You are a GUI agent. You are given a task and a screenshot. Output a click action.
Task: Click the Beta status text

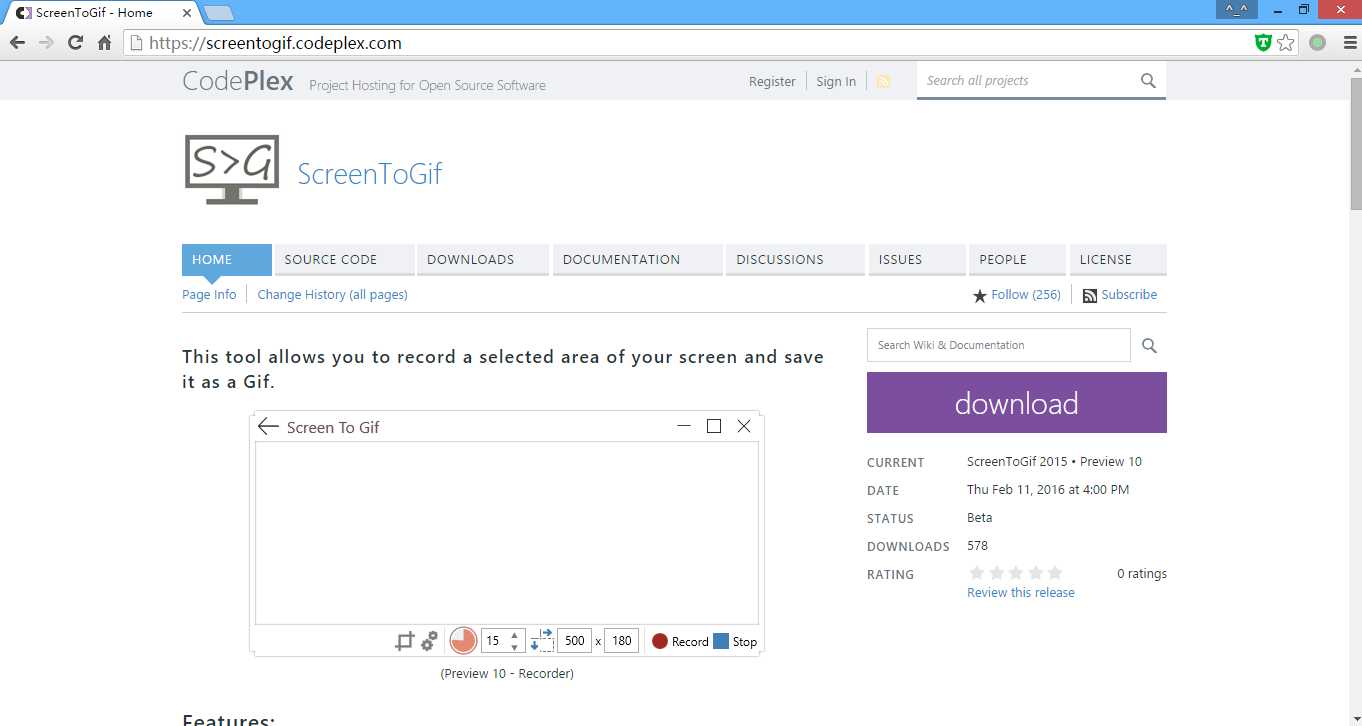click(x=980, y=518)
